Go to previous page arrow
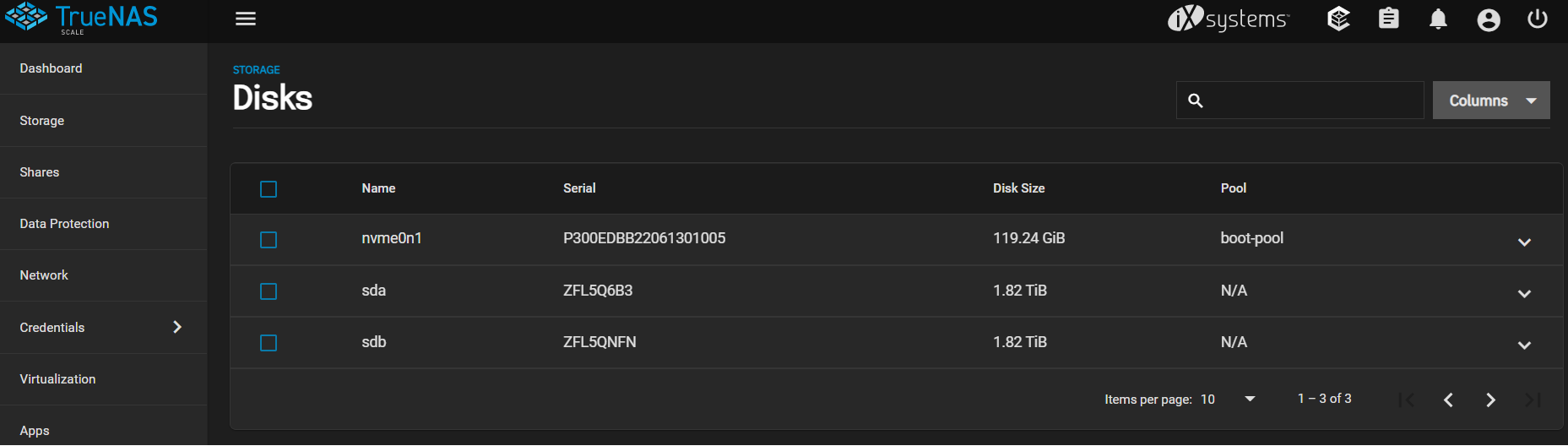The height and width of the screenshot is (446, 1568). tap(1448, 400)
